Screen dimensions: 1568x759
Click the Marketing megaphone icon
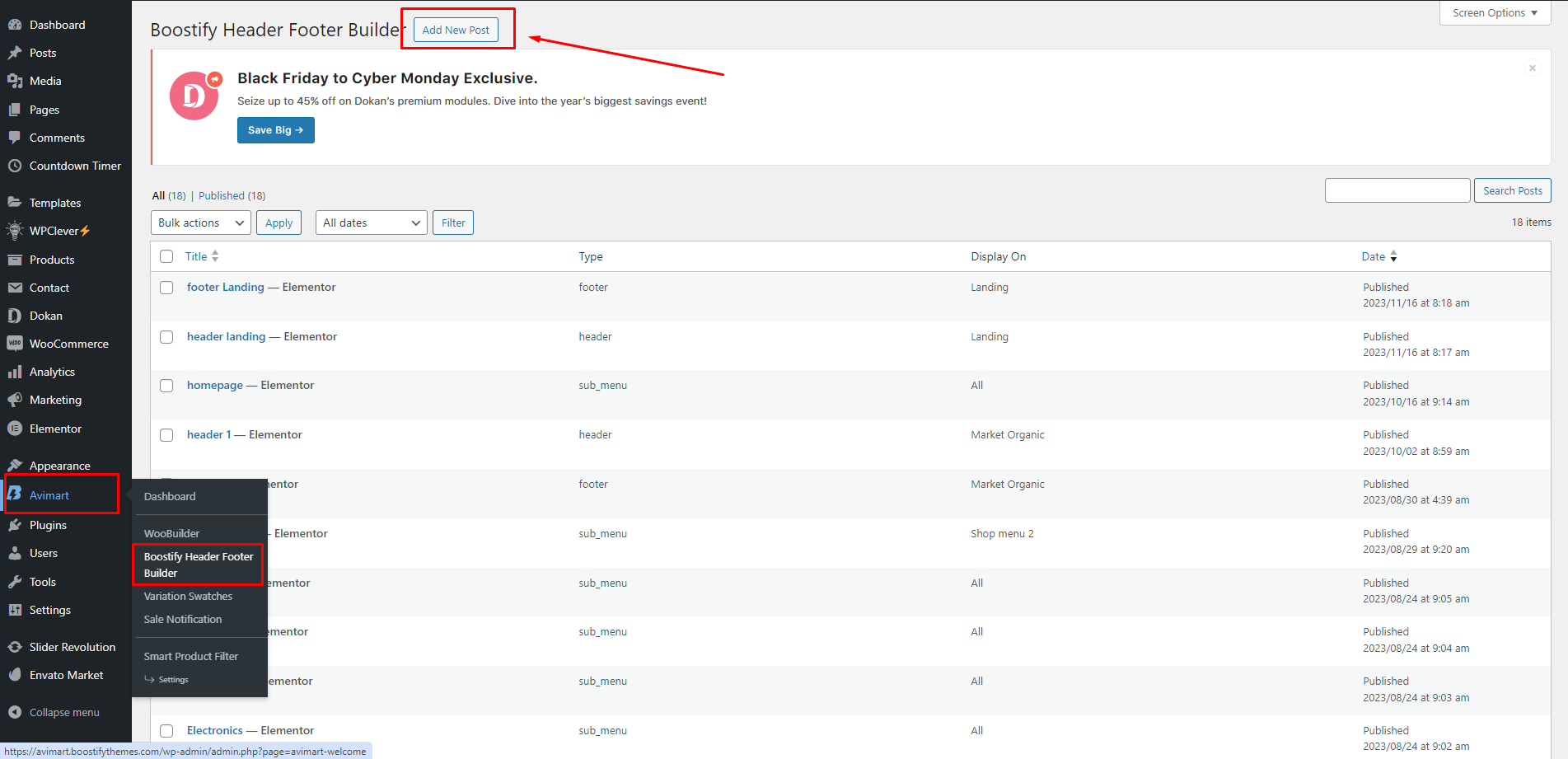[x=15, y=400]
